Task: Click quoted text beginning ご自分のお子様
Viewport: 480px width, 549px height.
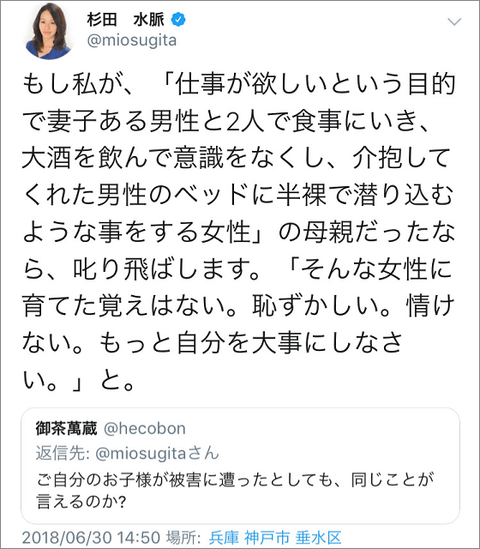Action: (235, 480)
